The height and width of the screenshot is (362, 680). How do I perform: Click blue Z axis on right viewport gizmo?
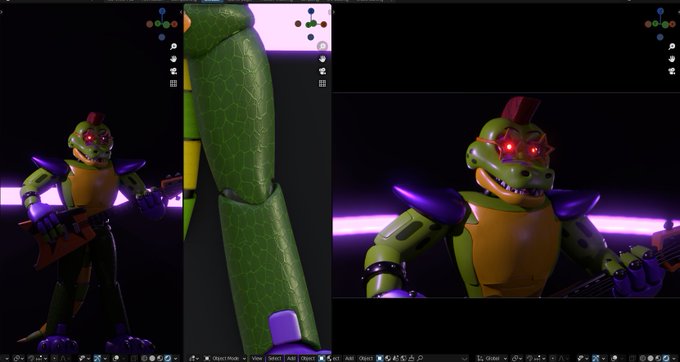pyautogui.click(x=660, y=11)
